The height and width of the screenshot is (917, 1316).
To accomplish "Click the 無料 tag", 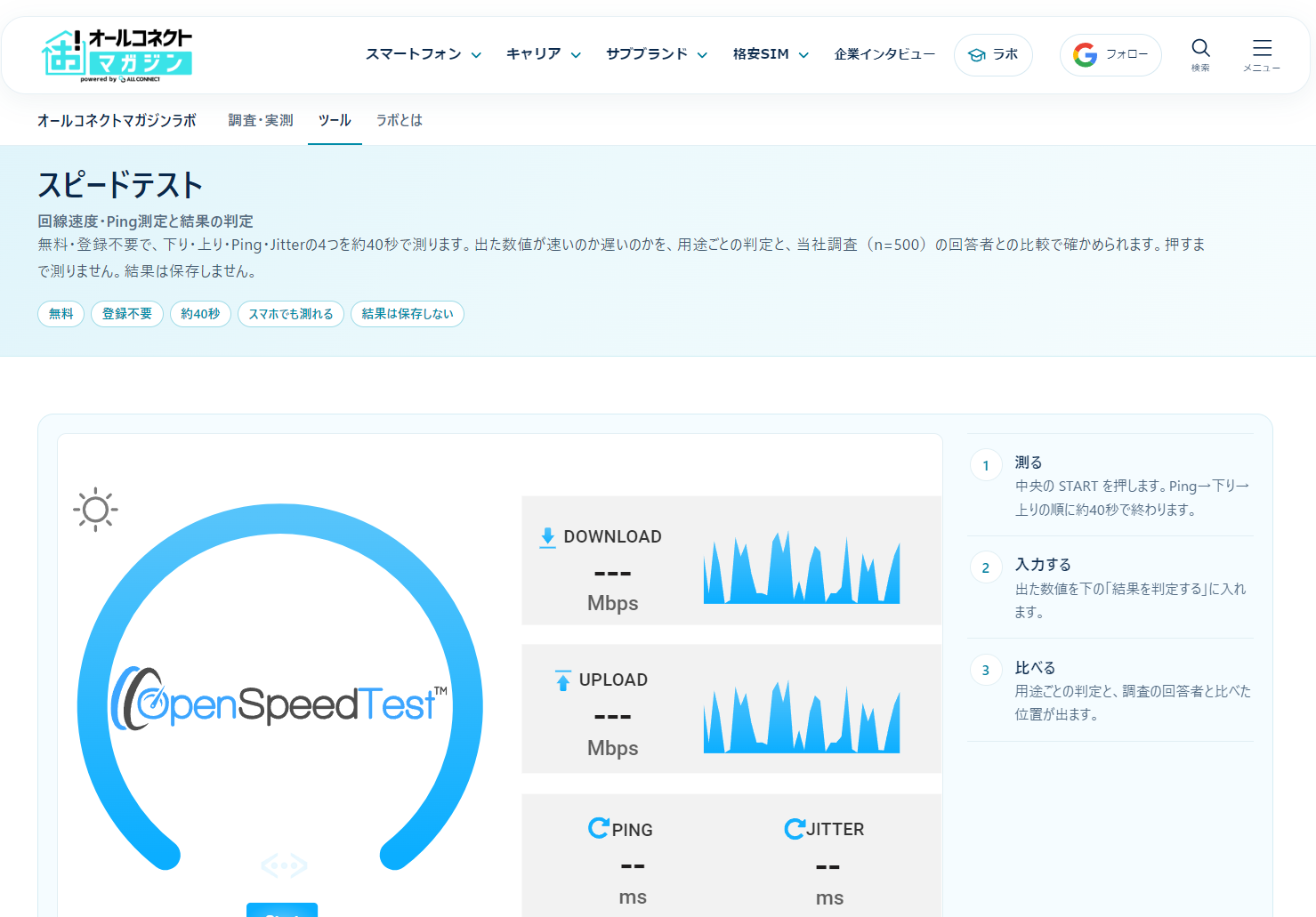I will click(61, 313).
